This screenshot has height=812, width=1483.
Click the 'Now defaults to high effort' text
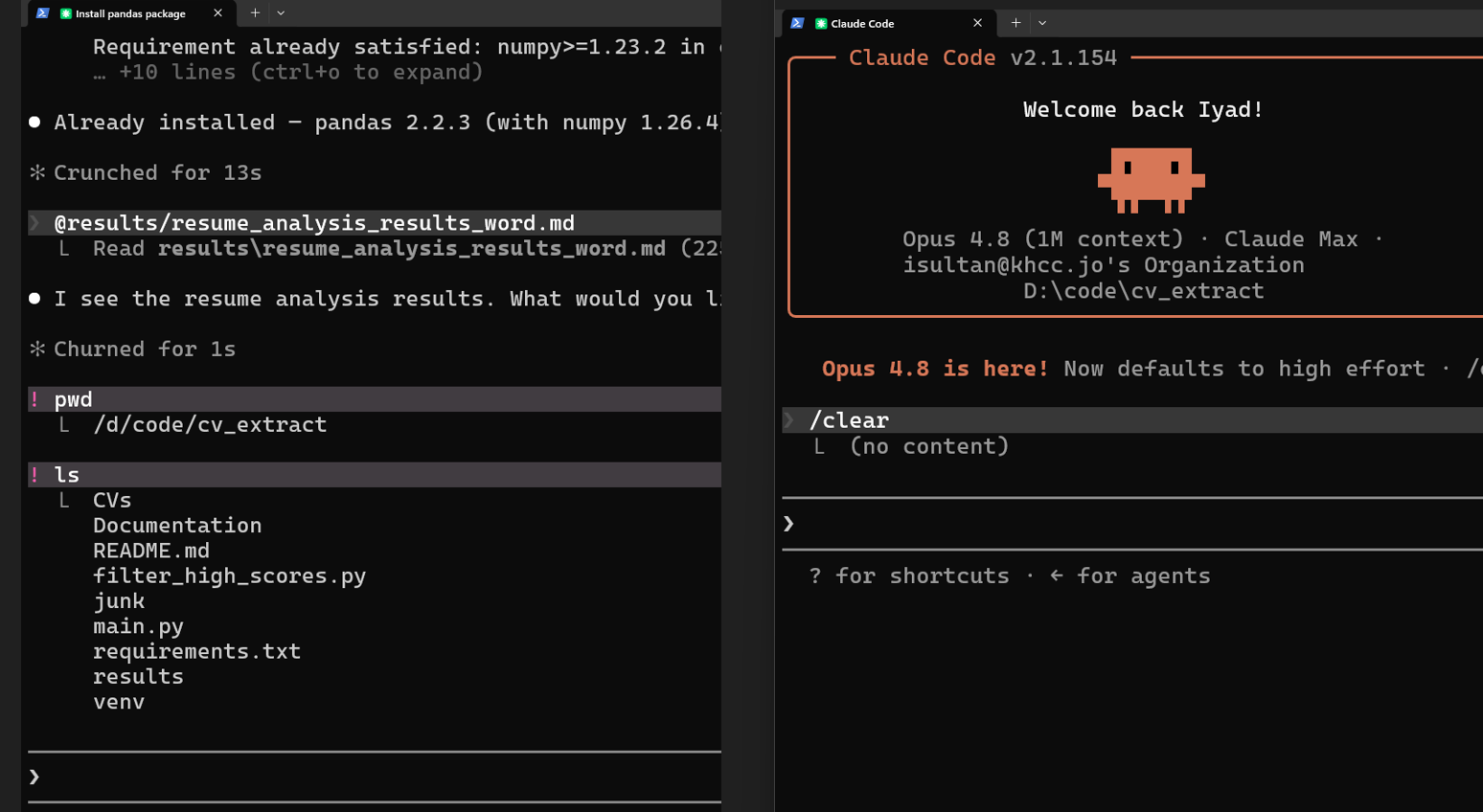click(1244, 369)
